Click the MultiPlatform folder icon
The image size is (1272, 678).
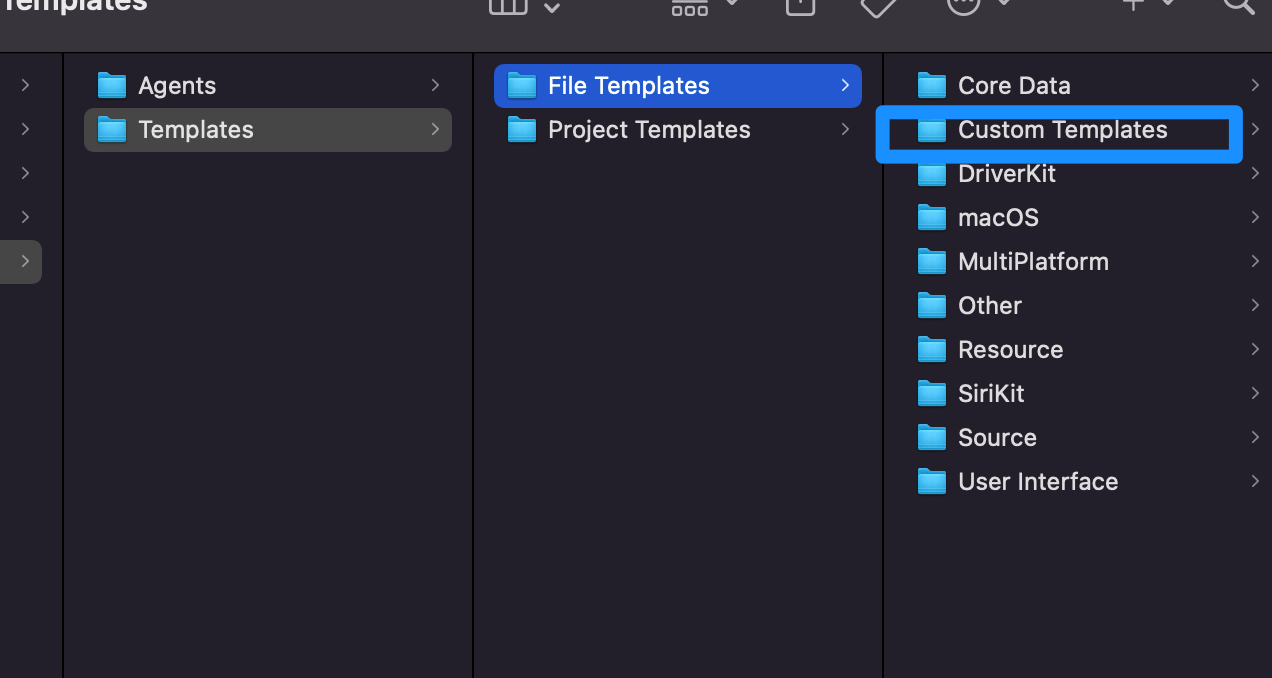click(x=932, y=262)
